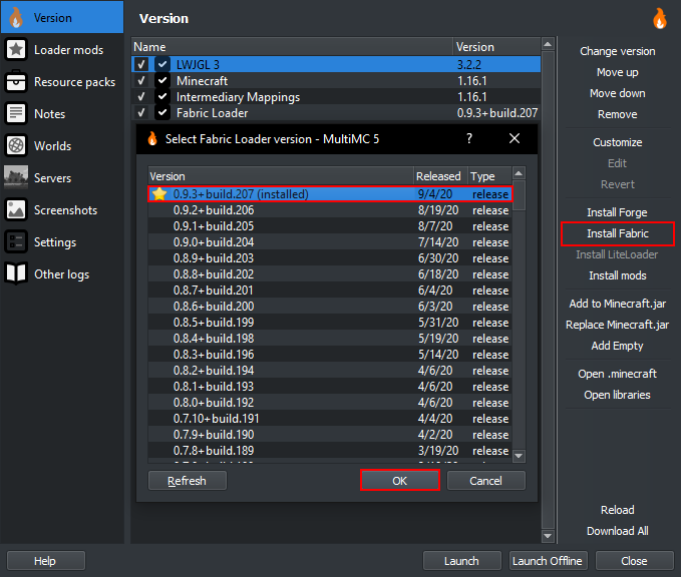This screenshot has width=681, height=577.
Task: Click the Servers image icon
Action: (x=16, y=178)
